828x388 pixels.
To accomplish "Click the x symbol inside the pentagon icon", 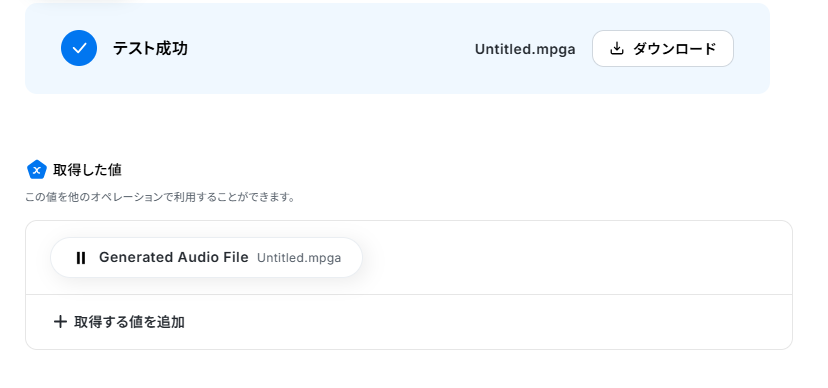I will pos(36,171).
